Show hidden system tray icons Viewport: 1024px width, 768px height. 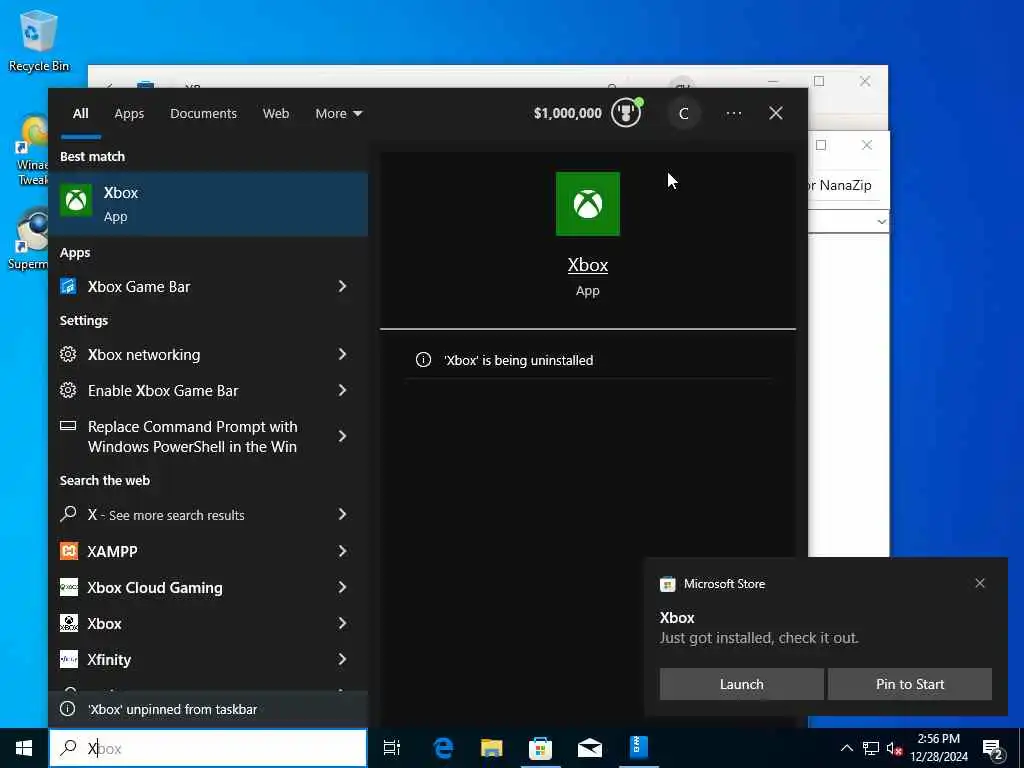(x=846, y=748)
